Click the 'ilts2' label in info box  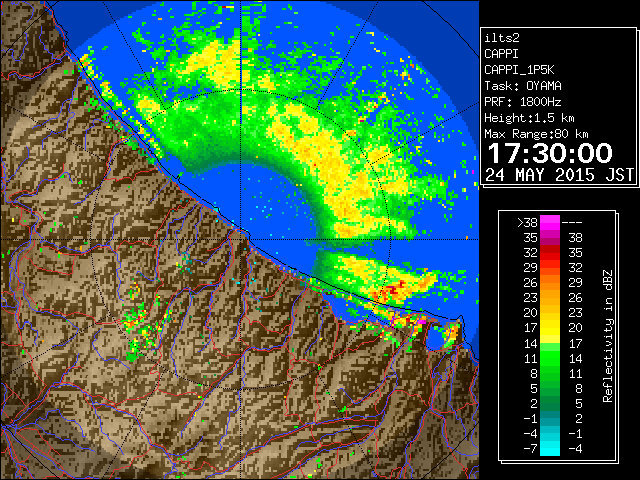pos(502,38)
